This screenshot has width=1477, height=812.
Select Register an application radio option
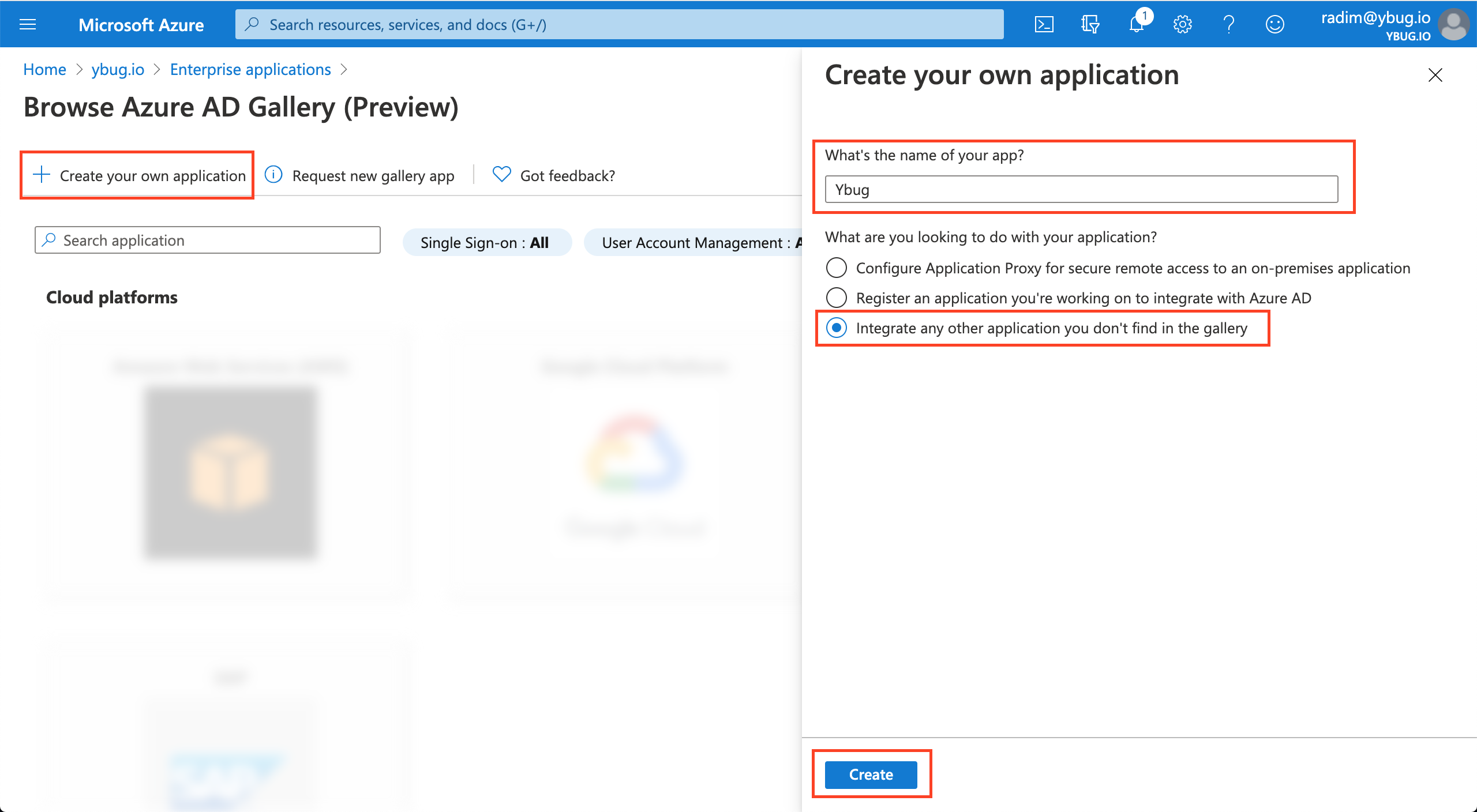point(837,298)
